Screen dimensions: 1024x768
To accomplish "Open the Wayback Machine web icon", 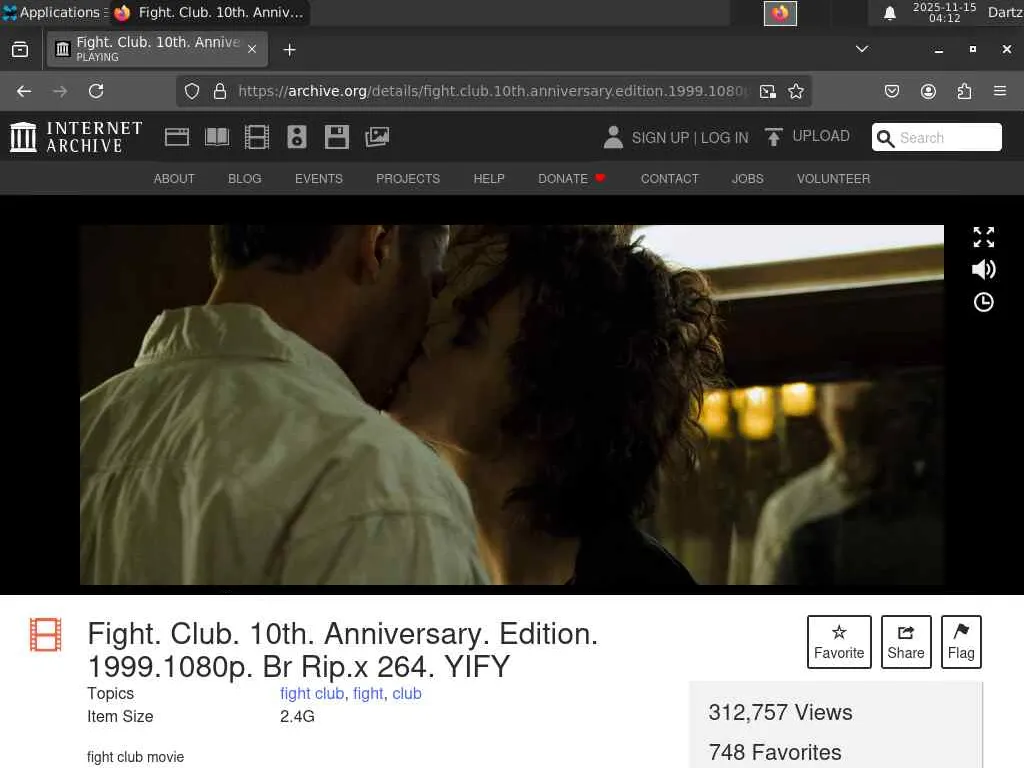I will point(176,137).
